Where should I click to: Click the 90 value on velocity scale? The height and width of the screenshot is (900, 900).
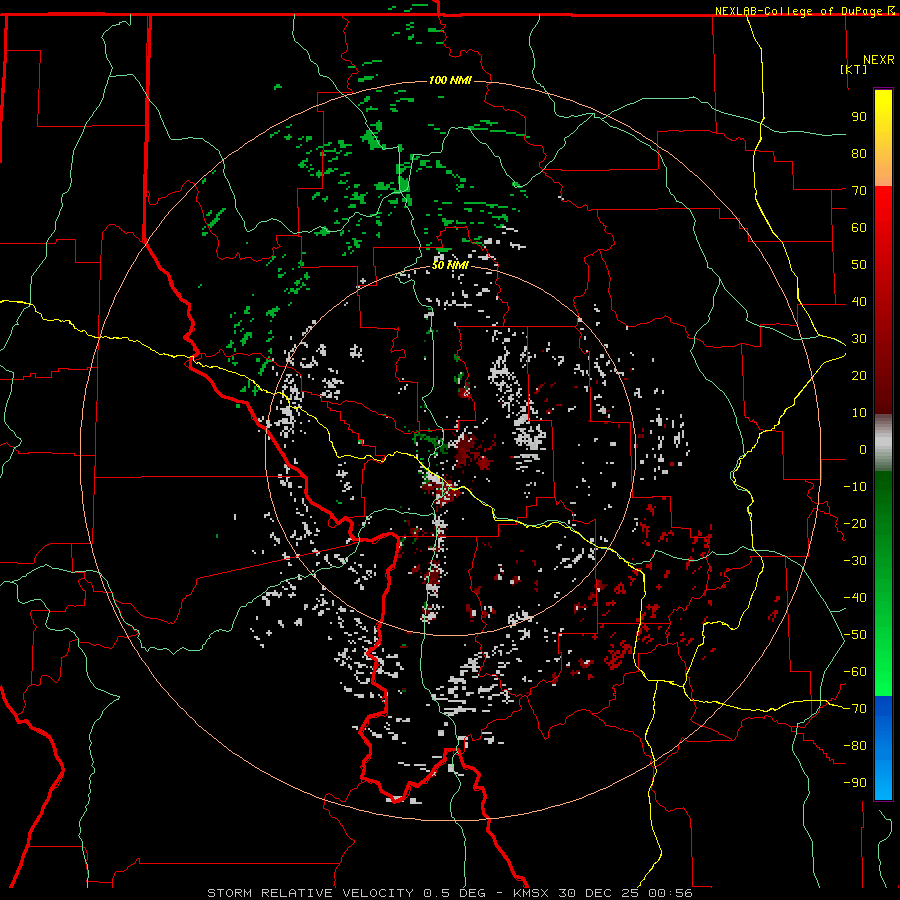tap(859, 117)
